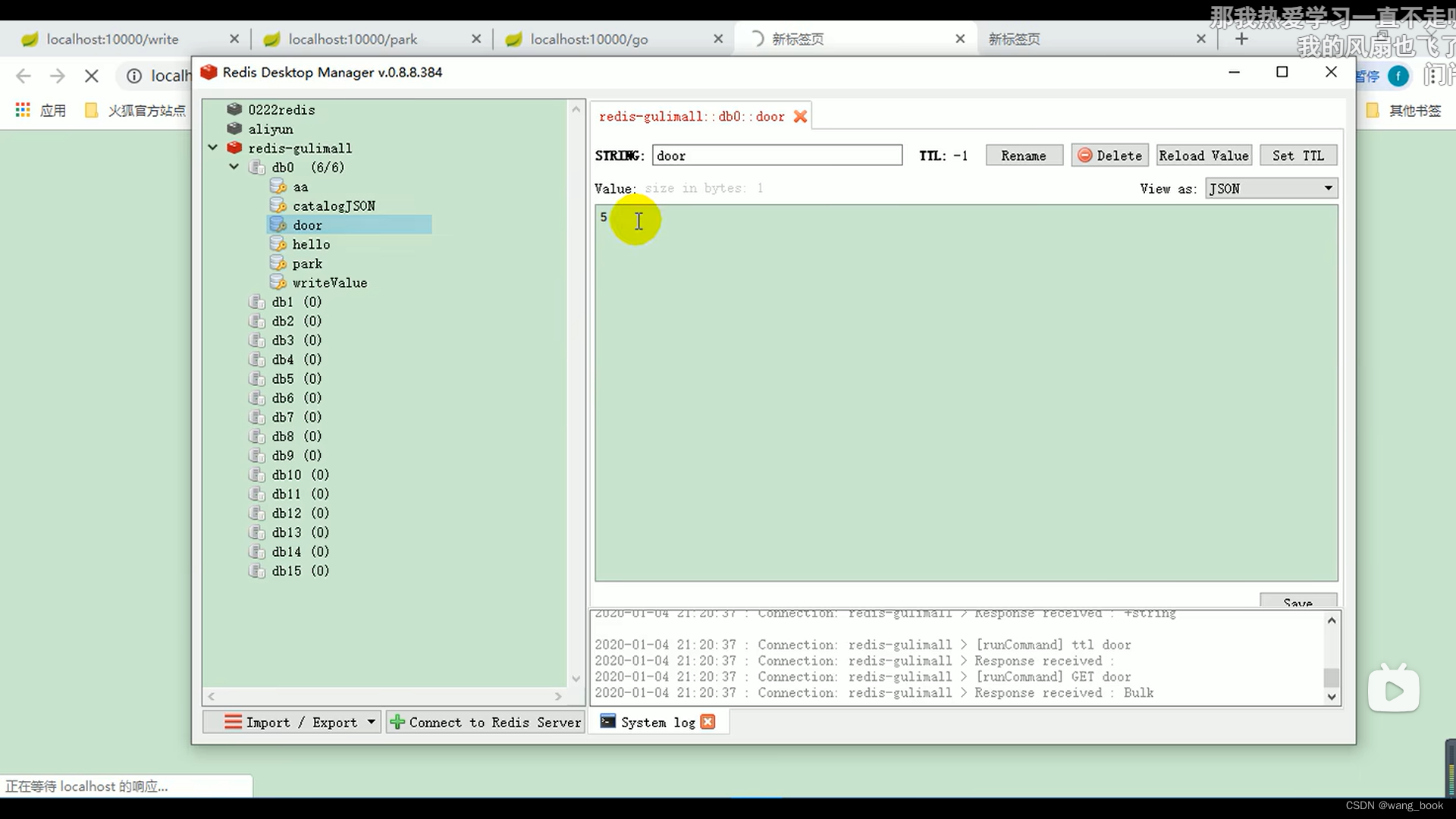Viewport: 1456px width, 819px height.
Task: Click the Rename button
Action: click(x=1024, y=155)
